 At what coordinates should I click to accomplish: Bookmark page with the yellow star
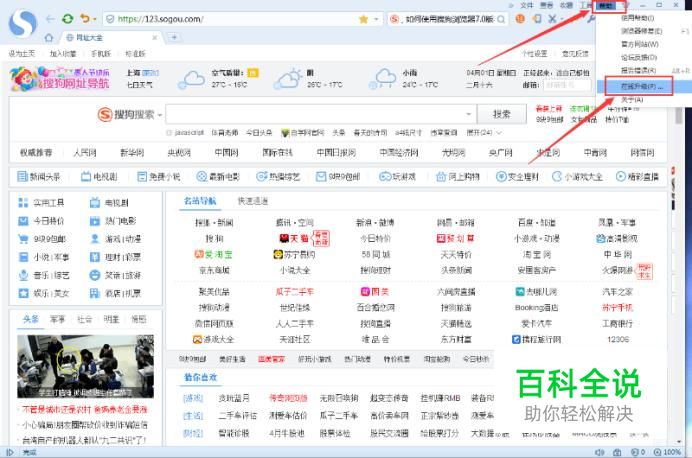pyautogui.click(x=364, y=19)
